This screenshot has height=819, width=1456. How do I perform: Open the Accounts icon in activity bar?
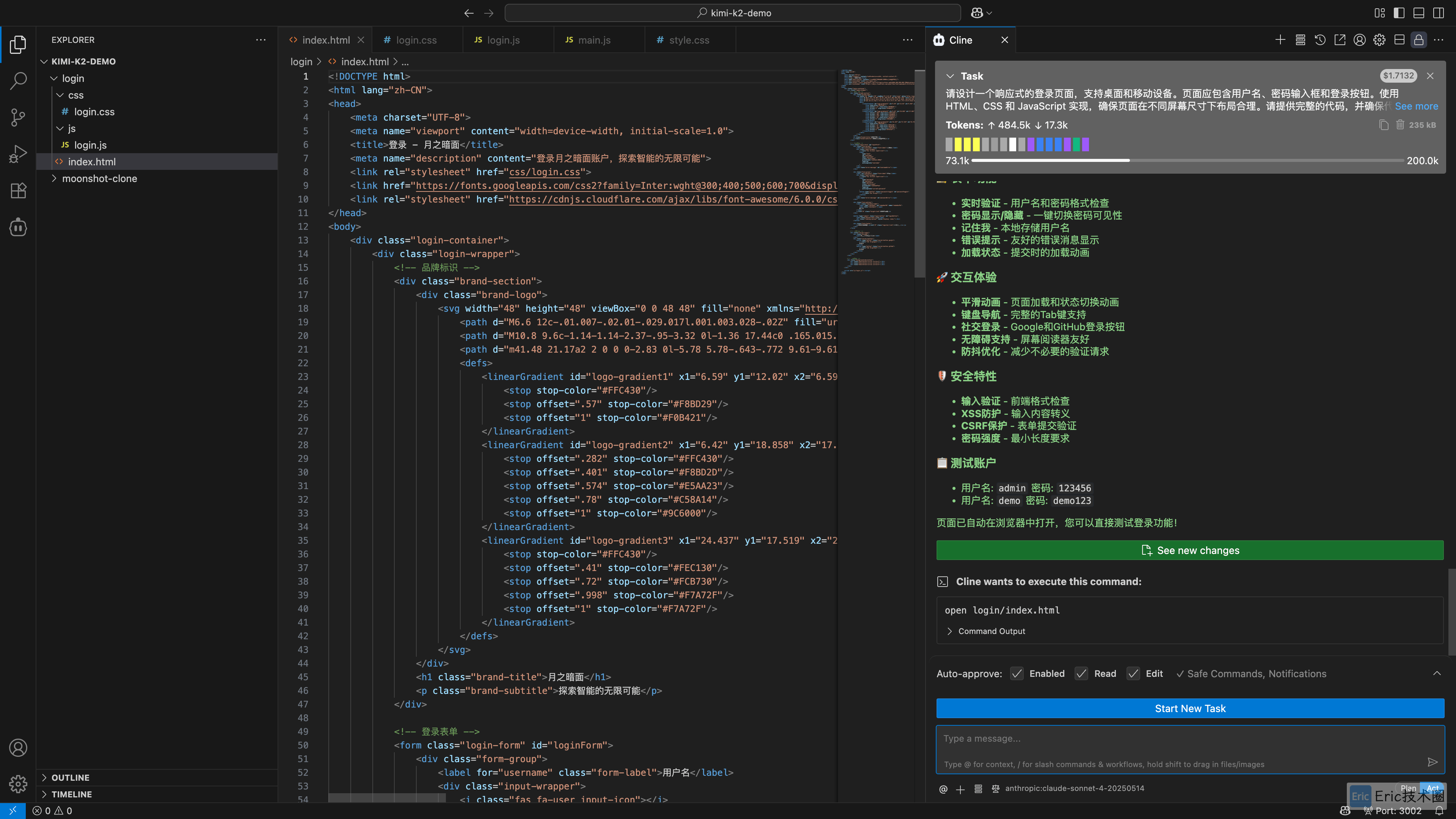(x=18, y=748)
